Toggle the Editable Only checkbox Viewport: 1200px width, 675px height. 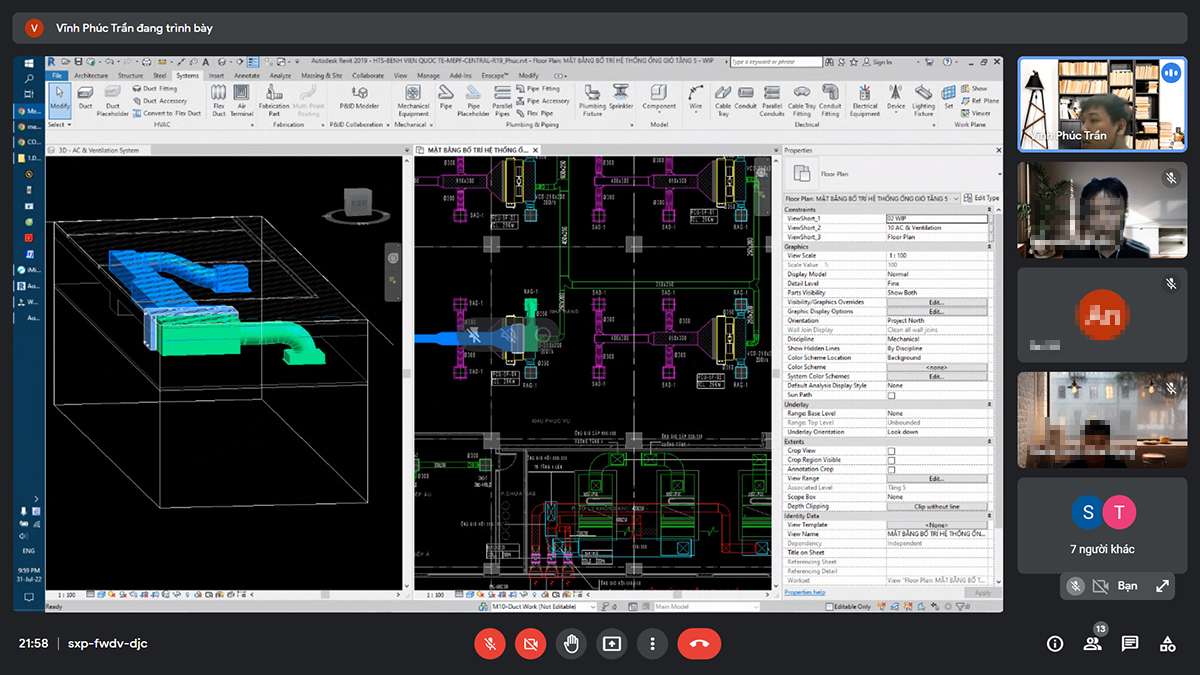(x=829, y=606)
